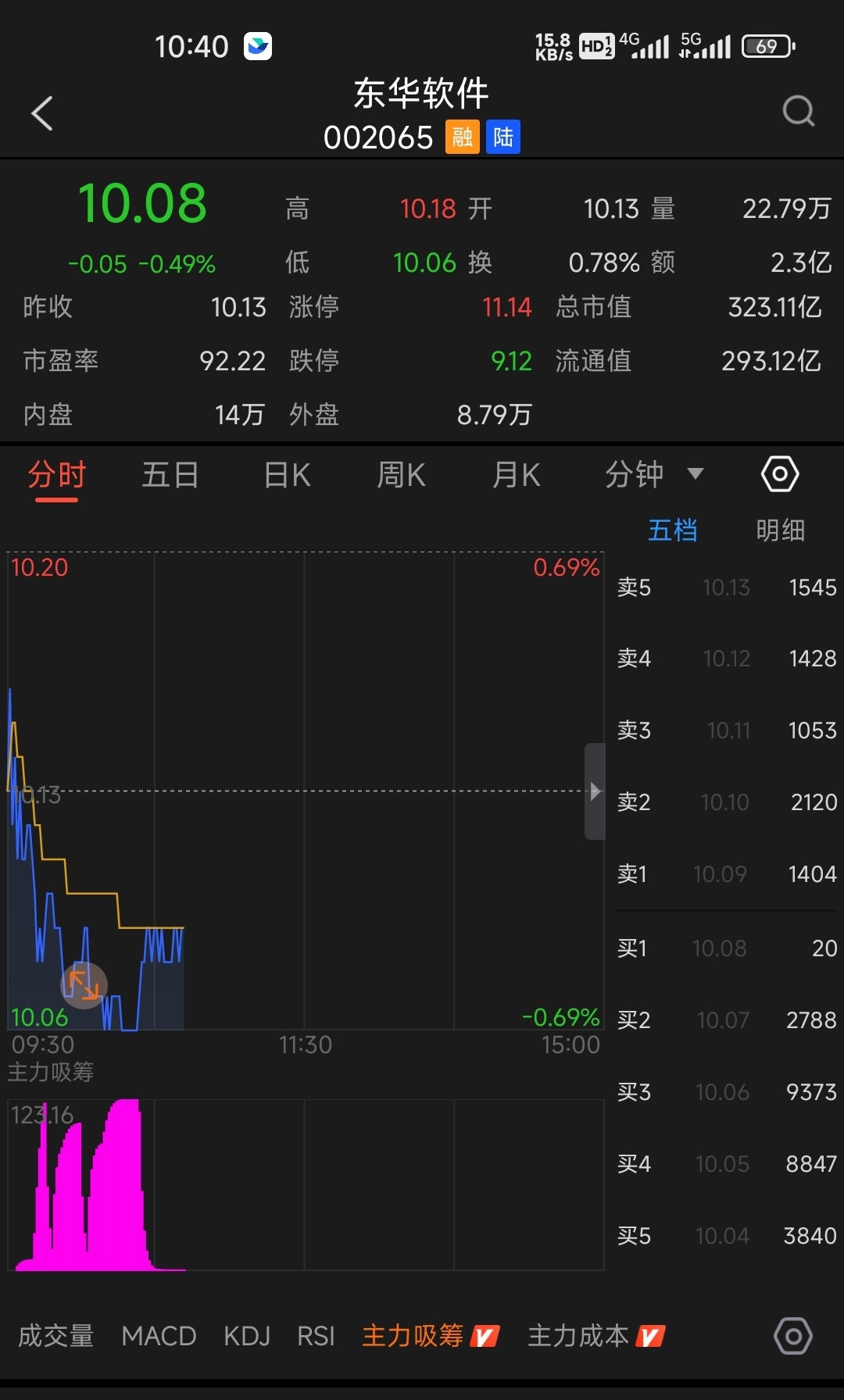The width and height of the screenshot is (844, 1400).
Task: Tap the 市盈率 value 92.22
Action: (233, 361)
